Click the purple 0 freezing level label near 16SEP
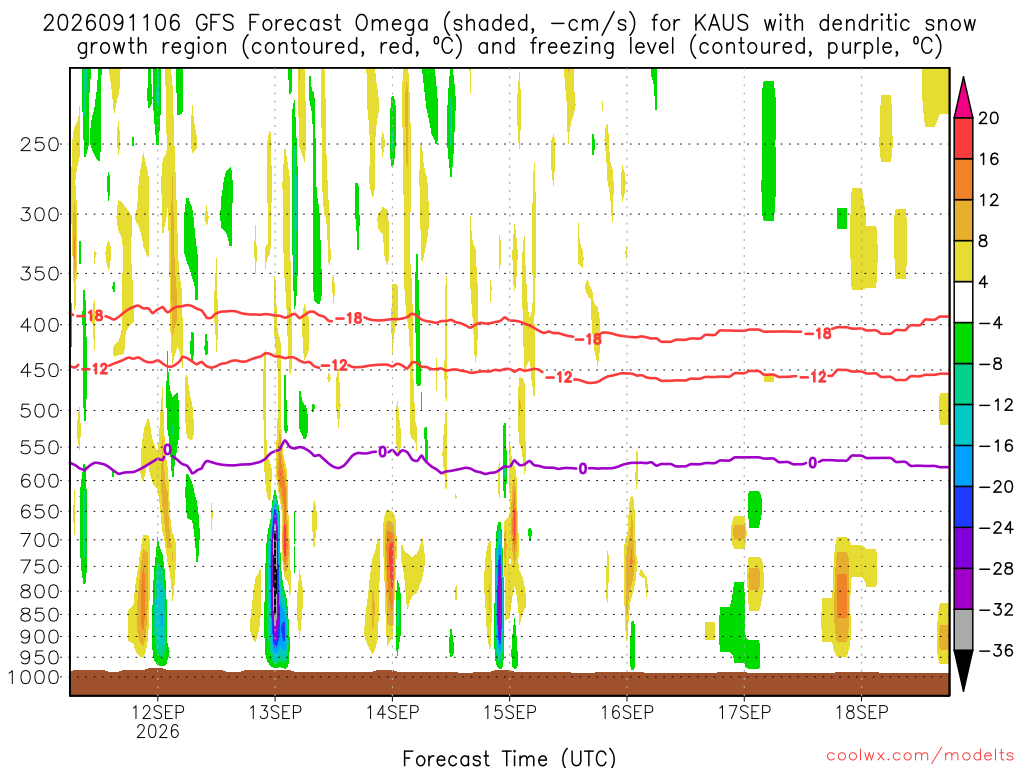1024x768 pixels. tap(583, 469)
